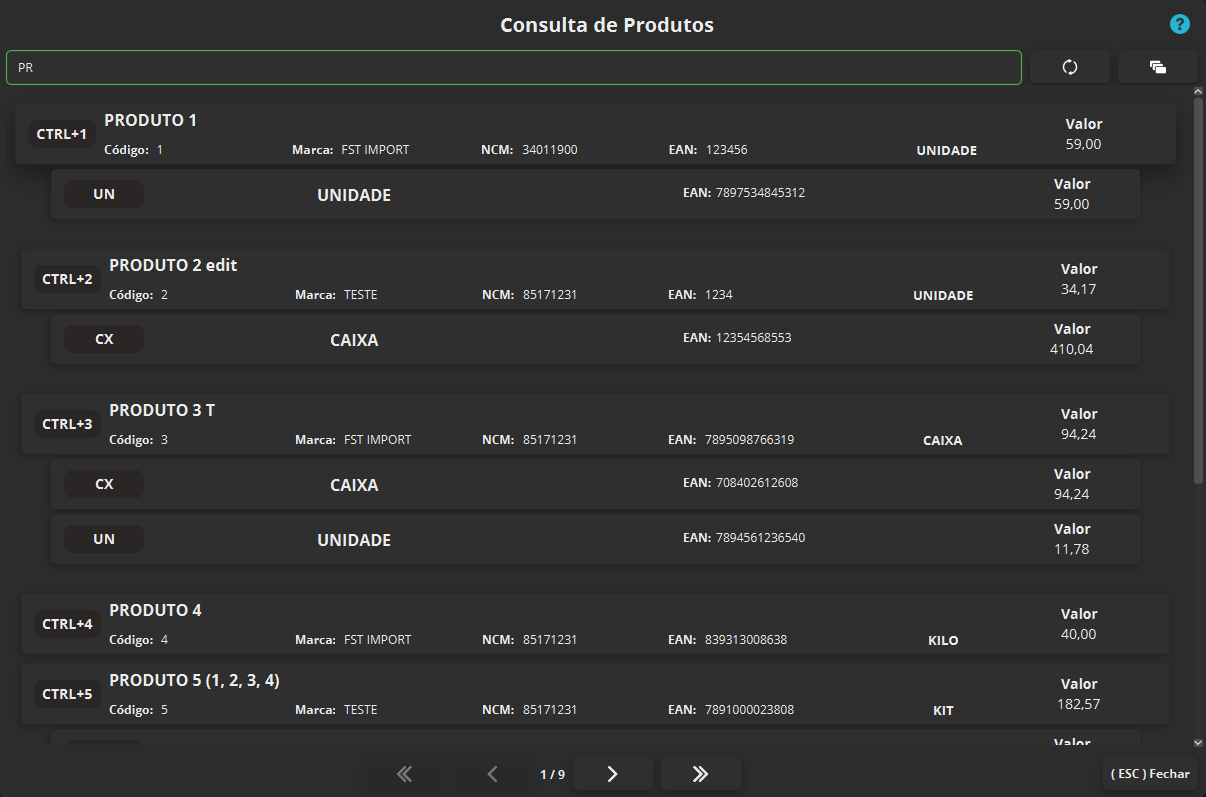Click UN badge with EAN 7894561236540
This screenshot has width=1206, height=797.
[x=104, y=539]
